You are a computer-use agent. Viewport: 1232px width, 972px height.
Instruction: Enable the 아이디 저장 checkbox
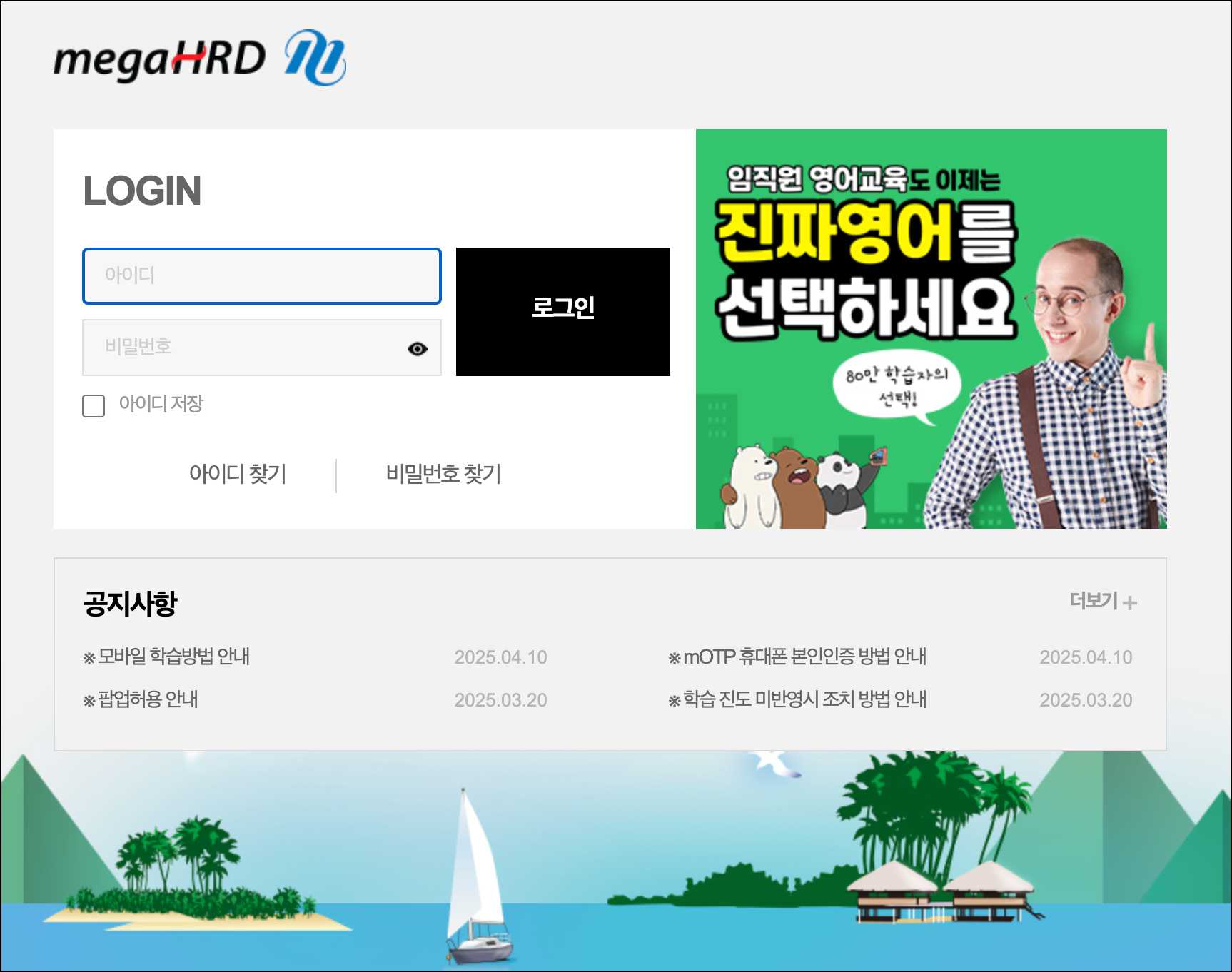(x=93, y=406)
